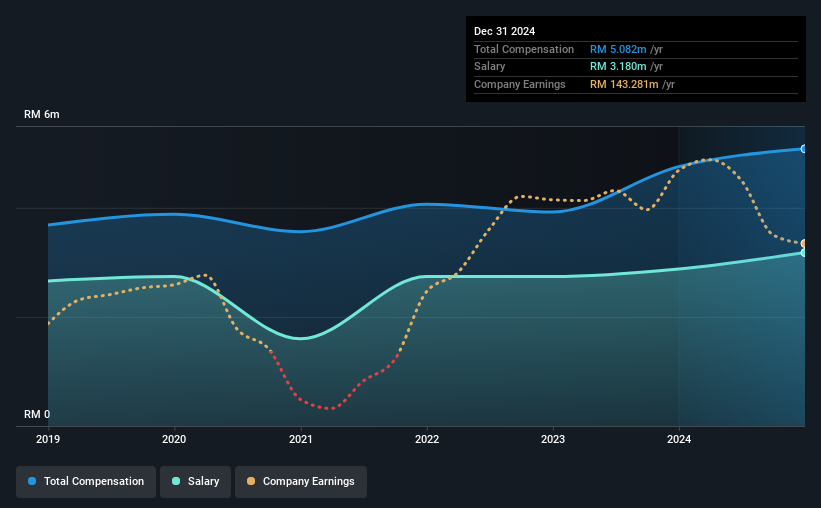Screen dimensions: 821x508
Task: Click the RM 143.281m company earnings value
Action: [624, 84]
